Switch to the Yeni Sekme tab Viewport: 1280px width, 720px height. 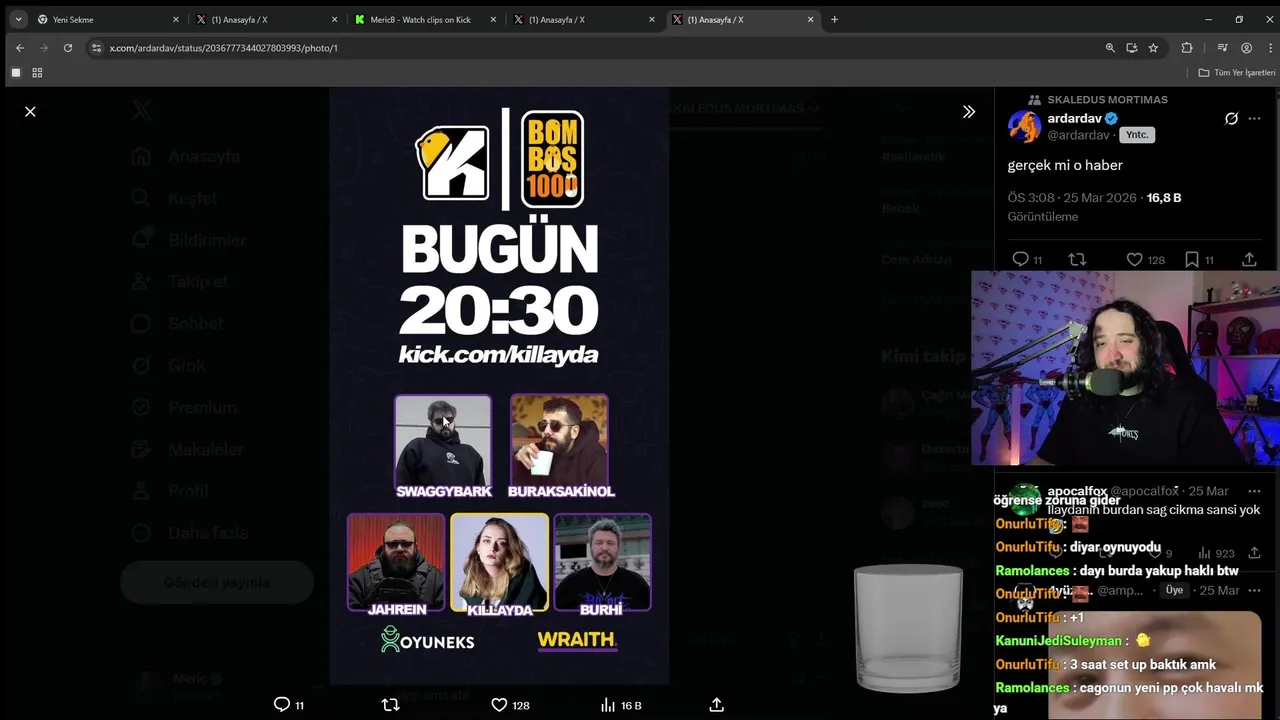tap(108, 19)
